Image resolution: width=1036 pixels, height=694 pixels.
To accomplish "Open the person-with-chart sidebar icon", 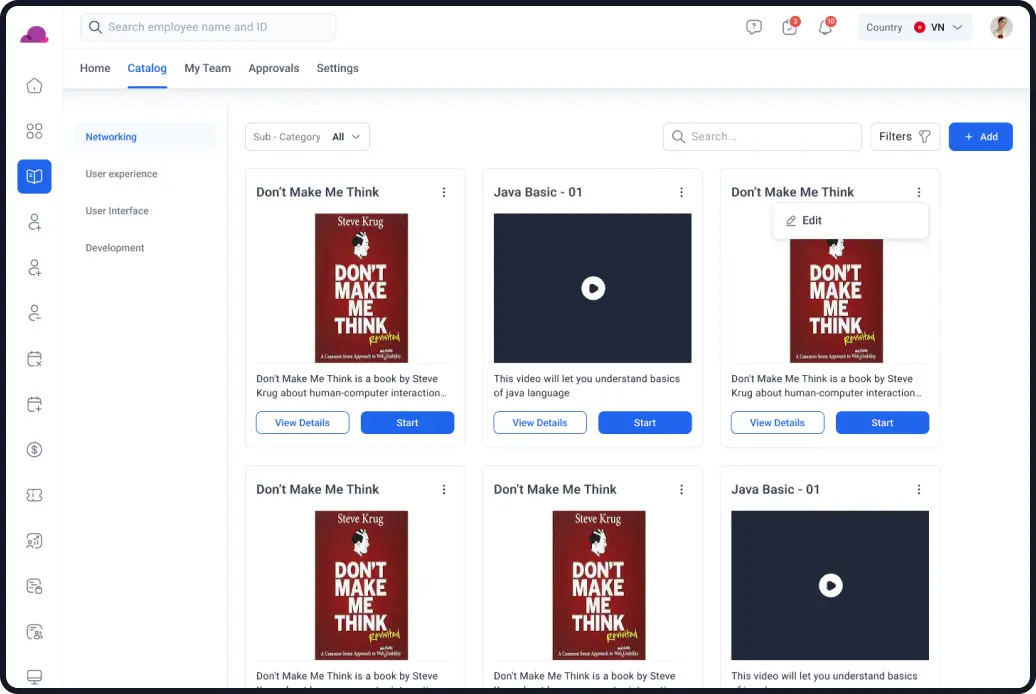I will pyautogui.click(x=34, y=541).
